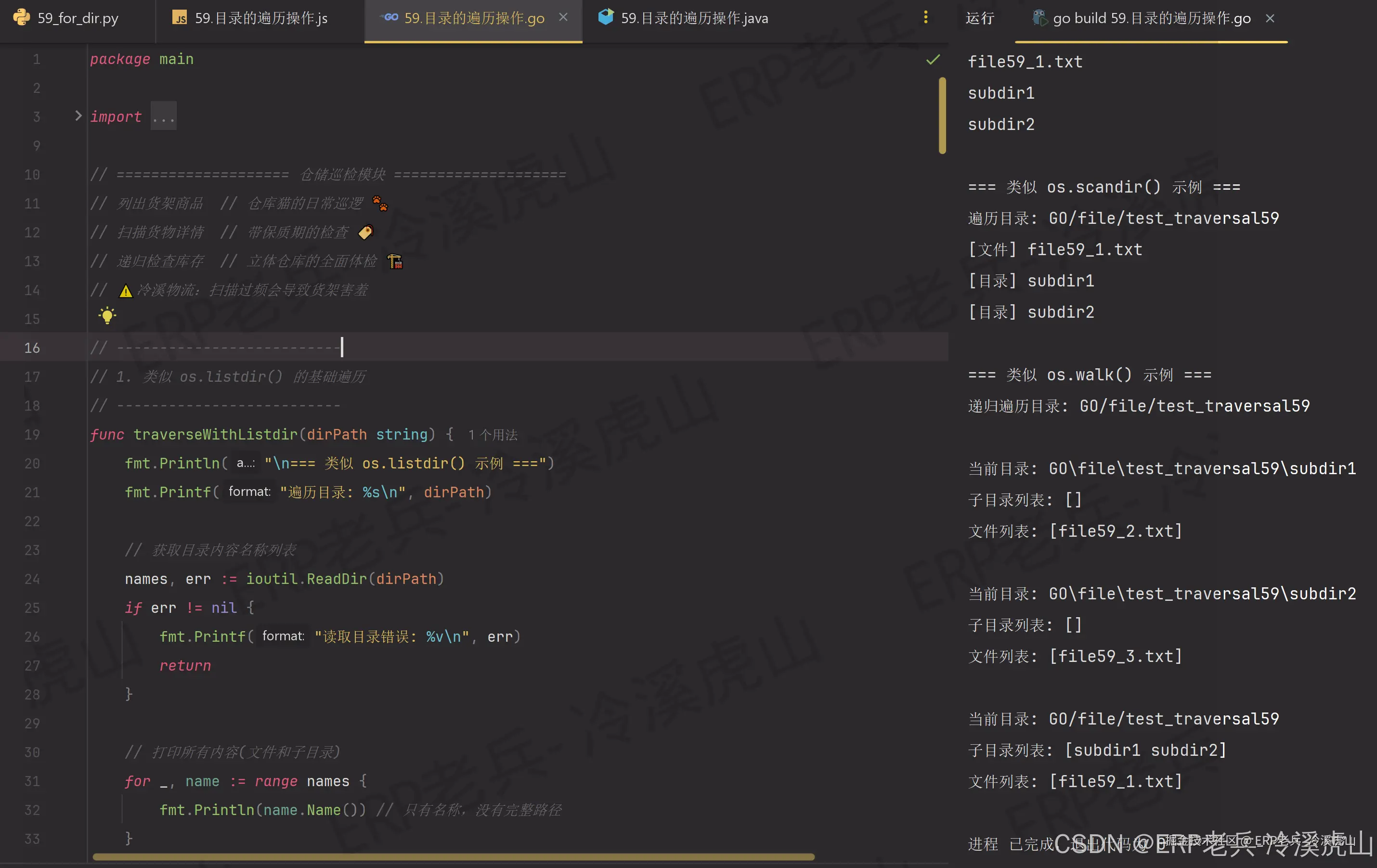1377x868 pixels.
Task: Open the editor tabs more-options menu
Action: [925, 18]
